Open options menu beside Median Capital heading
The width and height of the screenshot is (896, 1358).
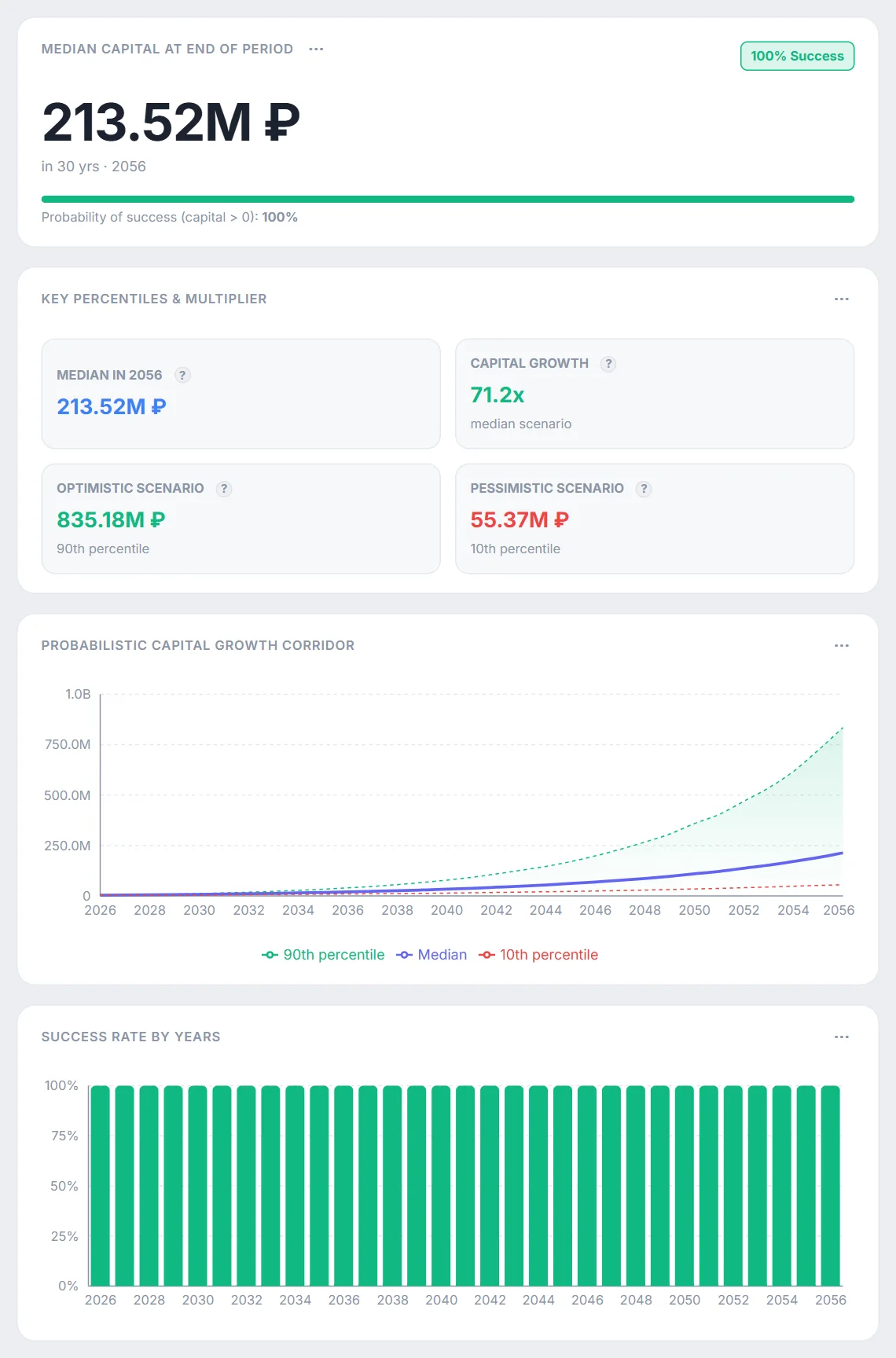[x=316, y=49]
